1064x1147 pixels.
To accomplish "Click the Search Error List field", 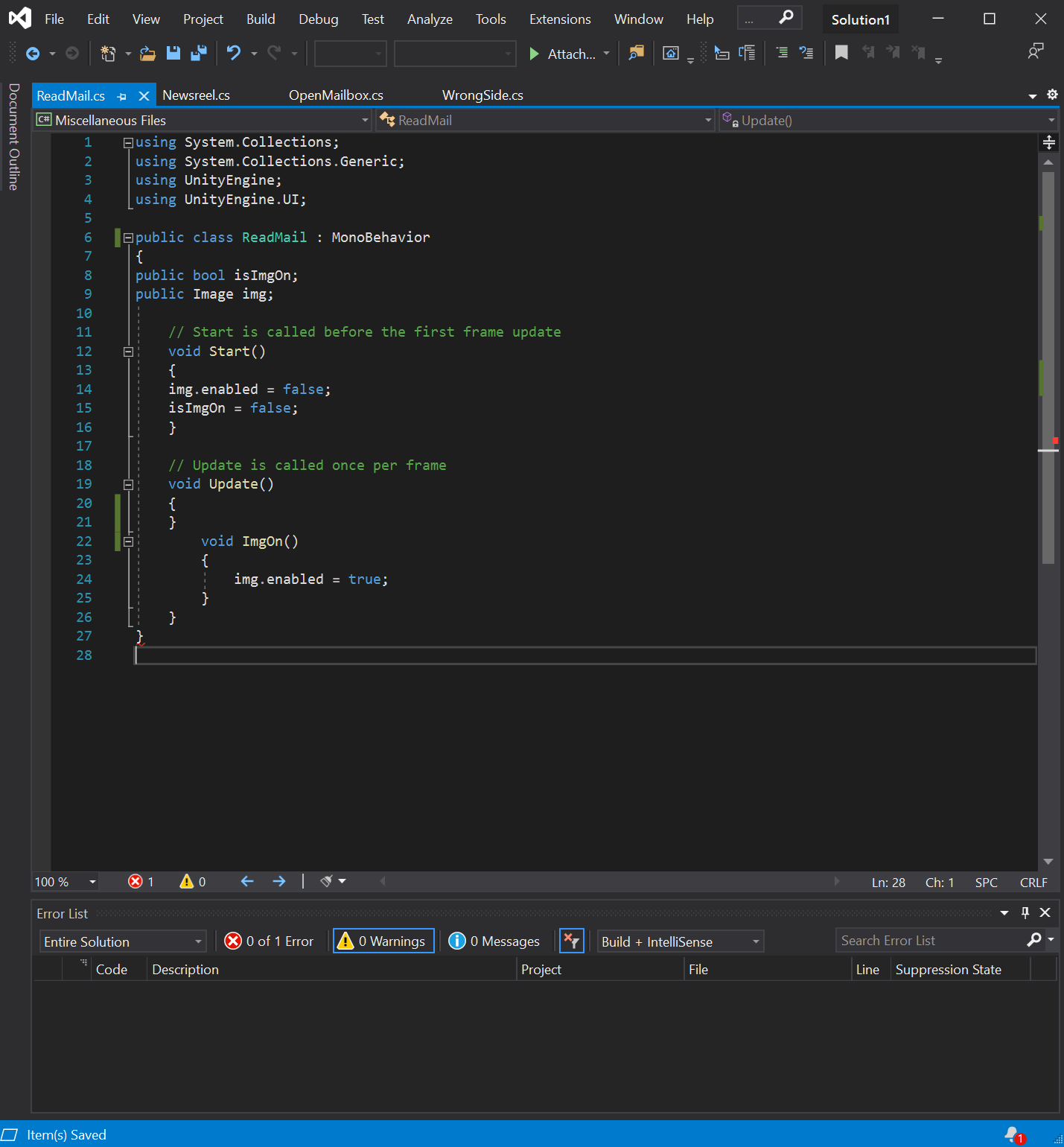I will point(931,941).
